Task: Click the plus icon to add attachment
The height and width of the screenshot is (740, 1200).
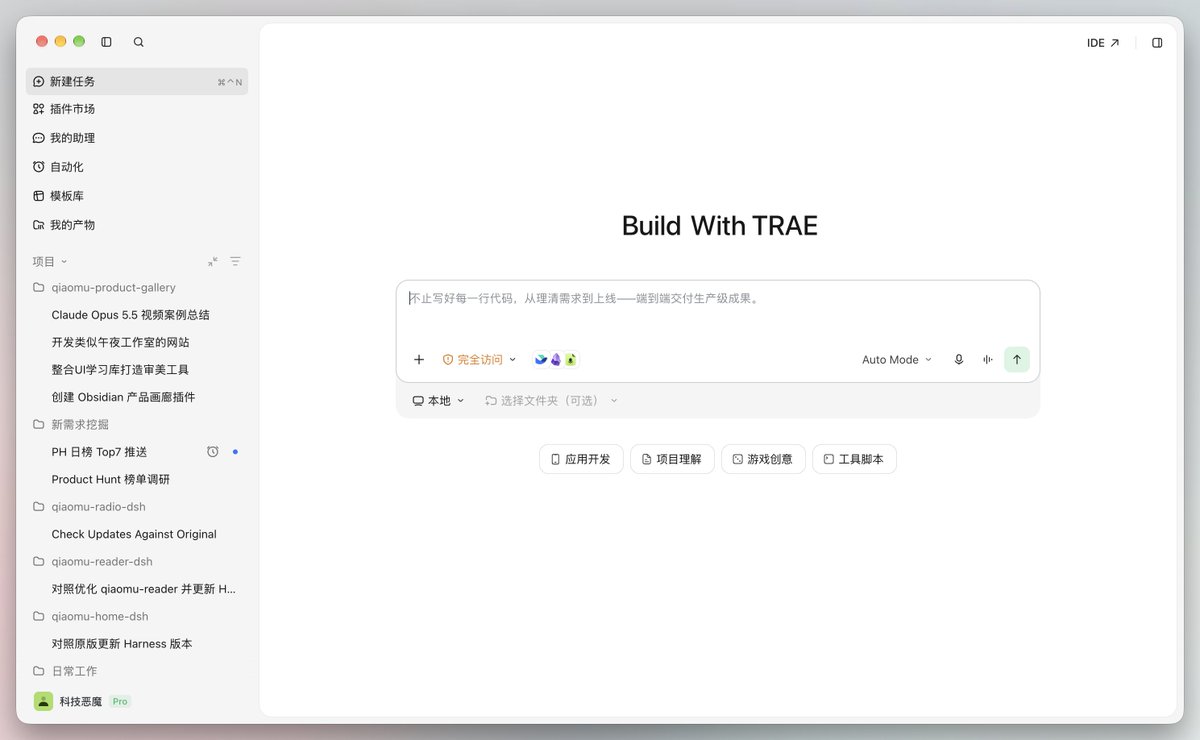Action: (419, 360)
